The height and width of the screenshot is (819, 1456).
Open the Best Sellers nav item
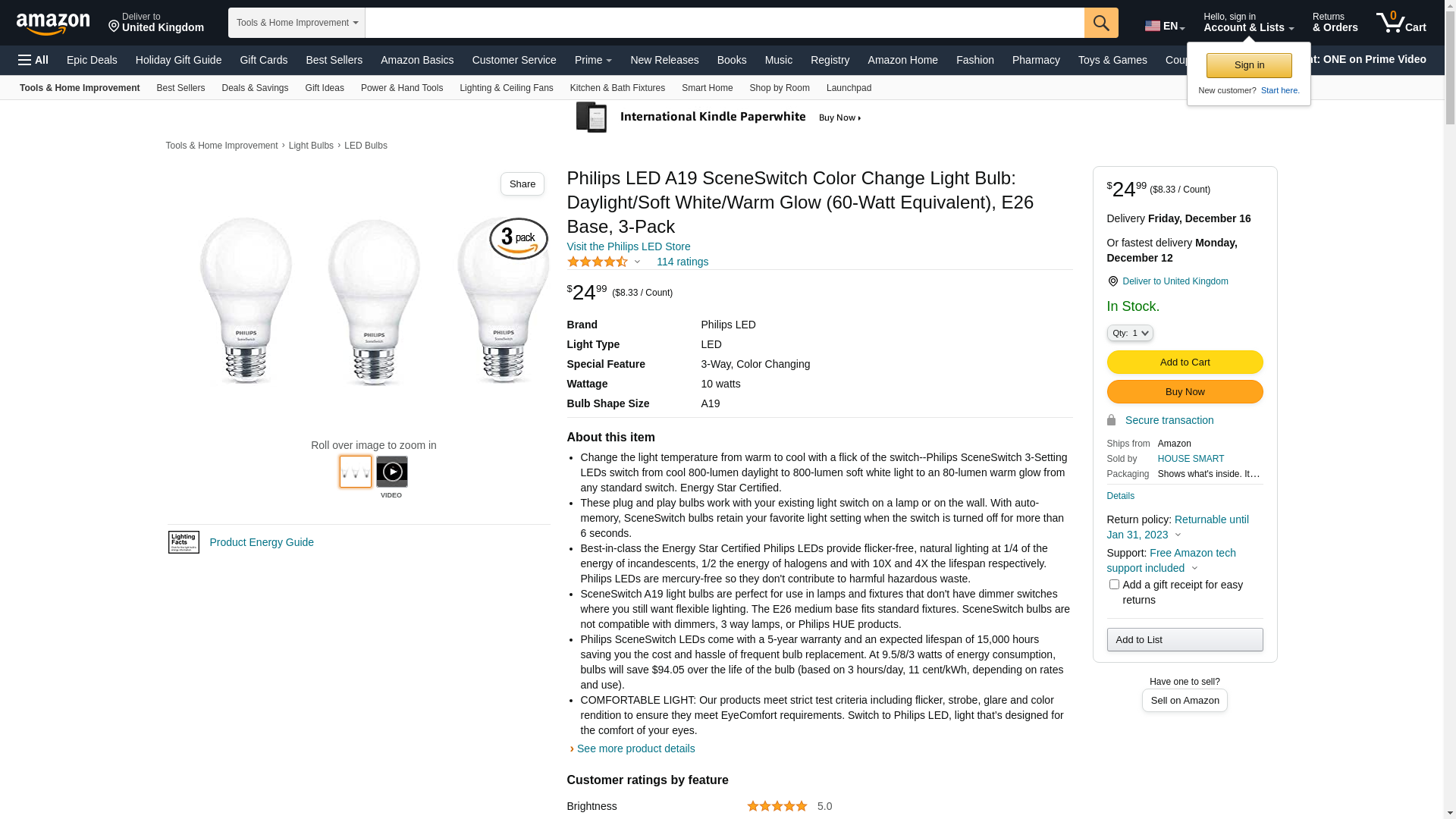tap(334, 60)
